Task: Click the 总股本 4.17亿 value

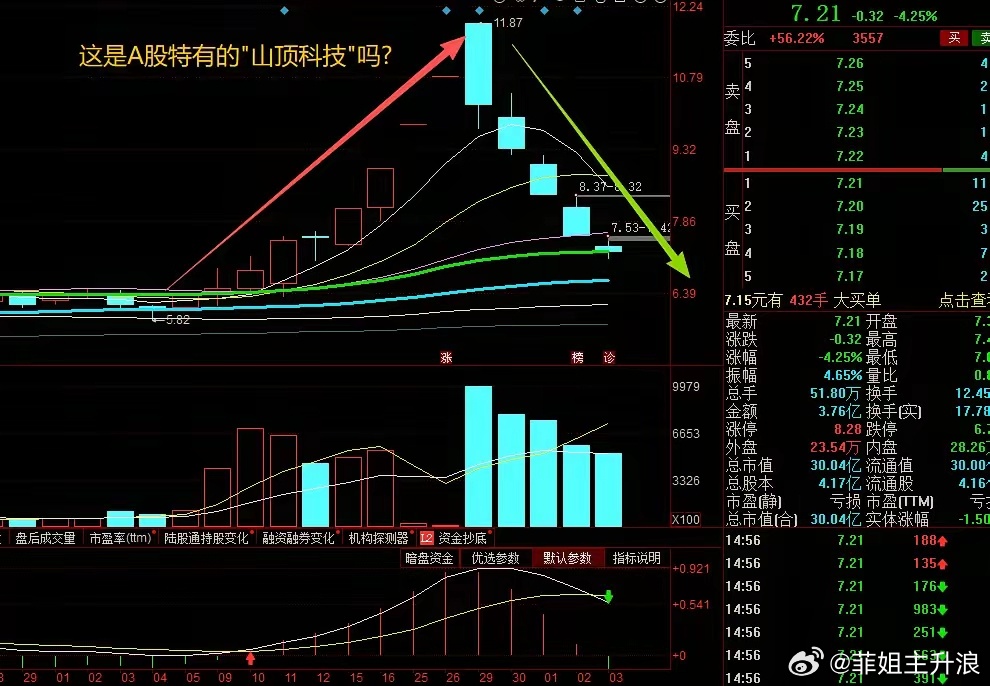Action: pyautogui.click(x=839, y=483)
